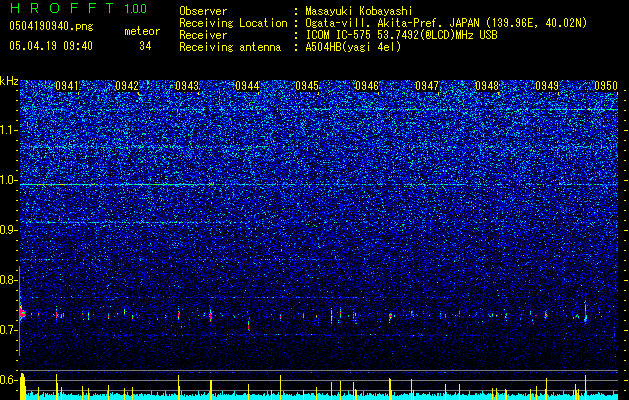629x400 pixels.
Task: Select the ICOM IC-575 receiver text
Action: [401, 35]
